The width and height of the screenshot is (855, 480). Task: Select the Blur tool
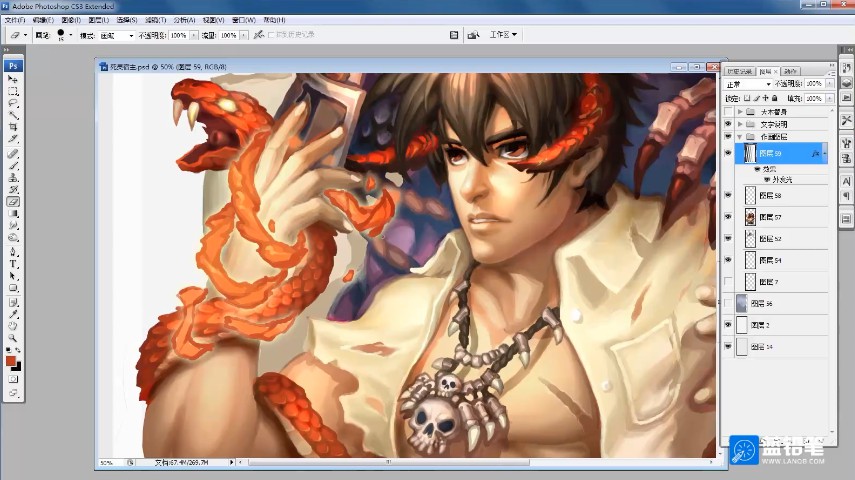click(x=13, y=225)
